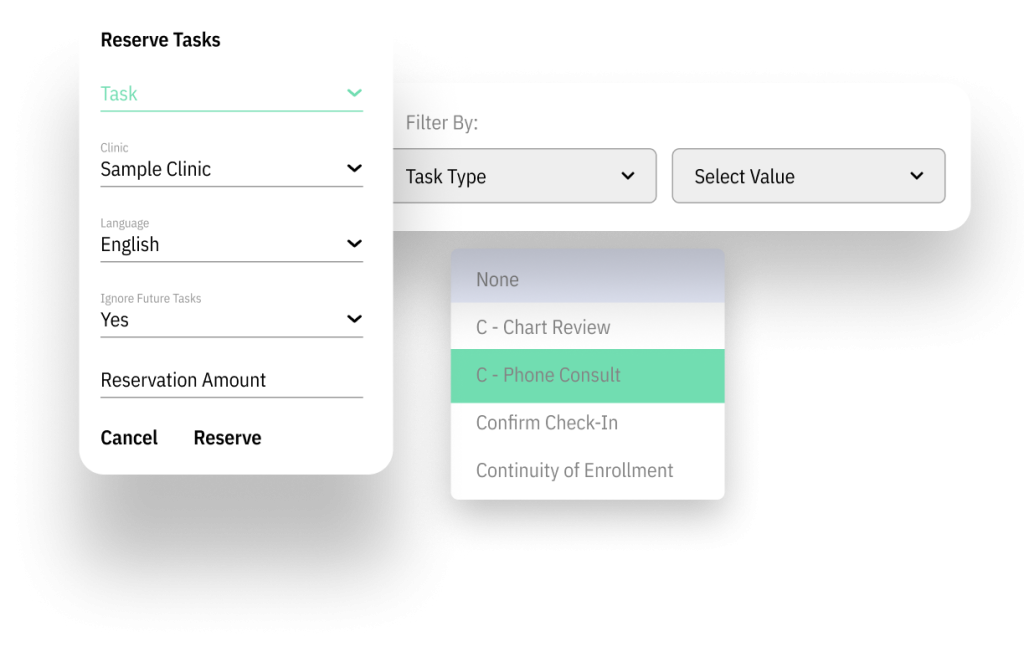Focus the Reservation Amount input field
Image resolution: width=1024 pixels, height=647 pixels.
[x=231, y=380]
